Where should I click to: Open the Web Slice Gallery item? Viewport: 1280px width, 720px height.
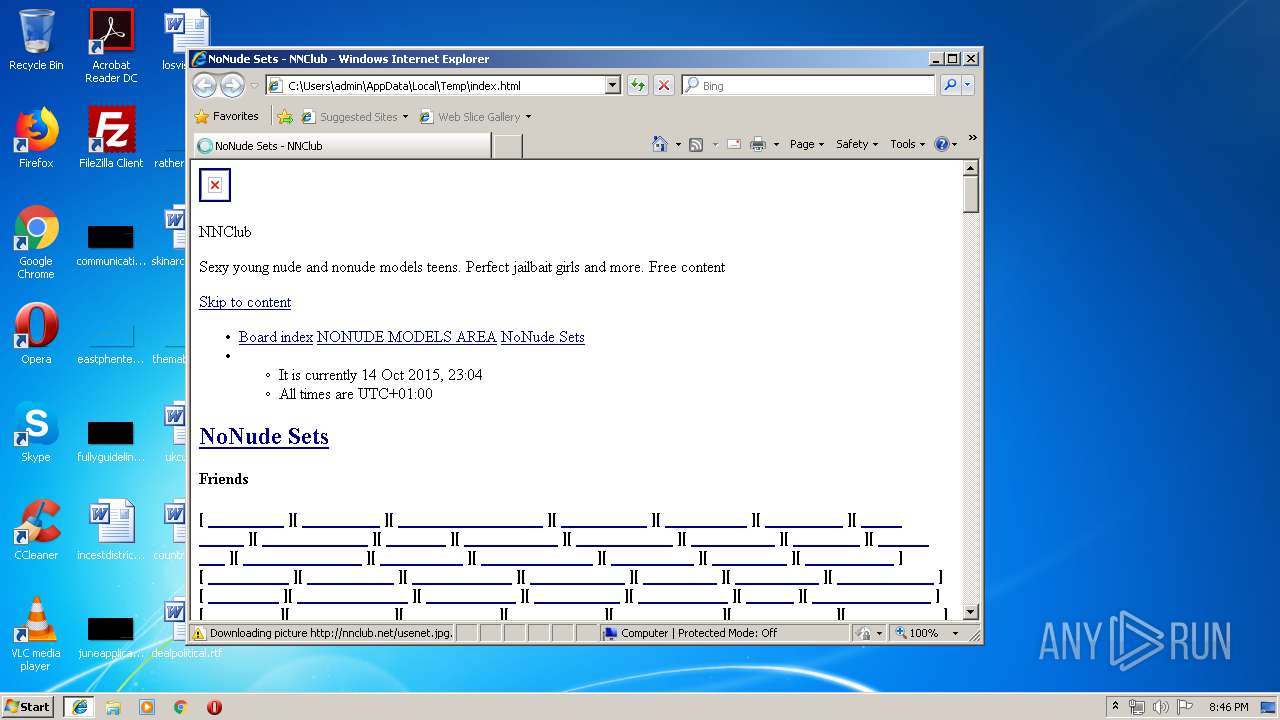coord(475,117)
